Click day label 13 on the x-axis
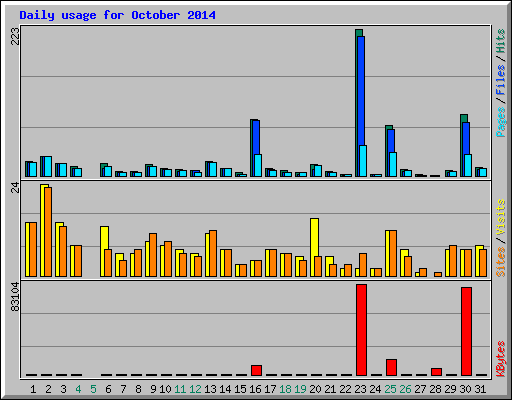The height and width of the screenshot is (400, 512). coord(210,389)
